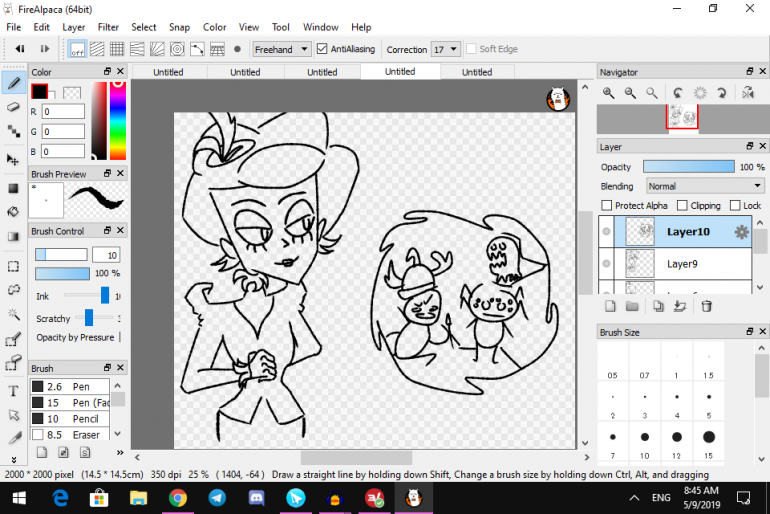Click the concentric circle snap icon
Screen dimensions: 770x514
pyautogui.click(x=176, y=48)
